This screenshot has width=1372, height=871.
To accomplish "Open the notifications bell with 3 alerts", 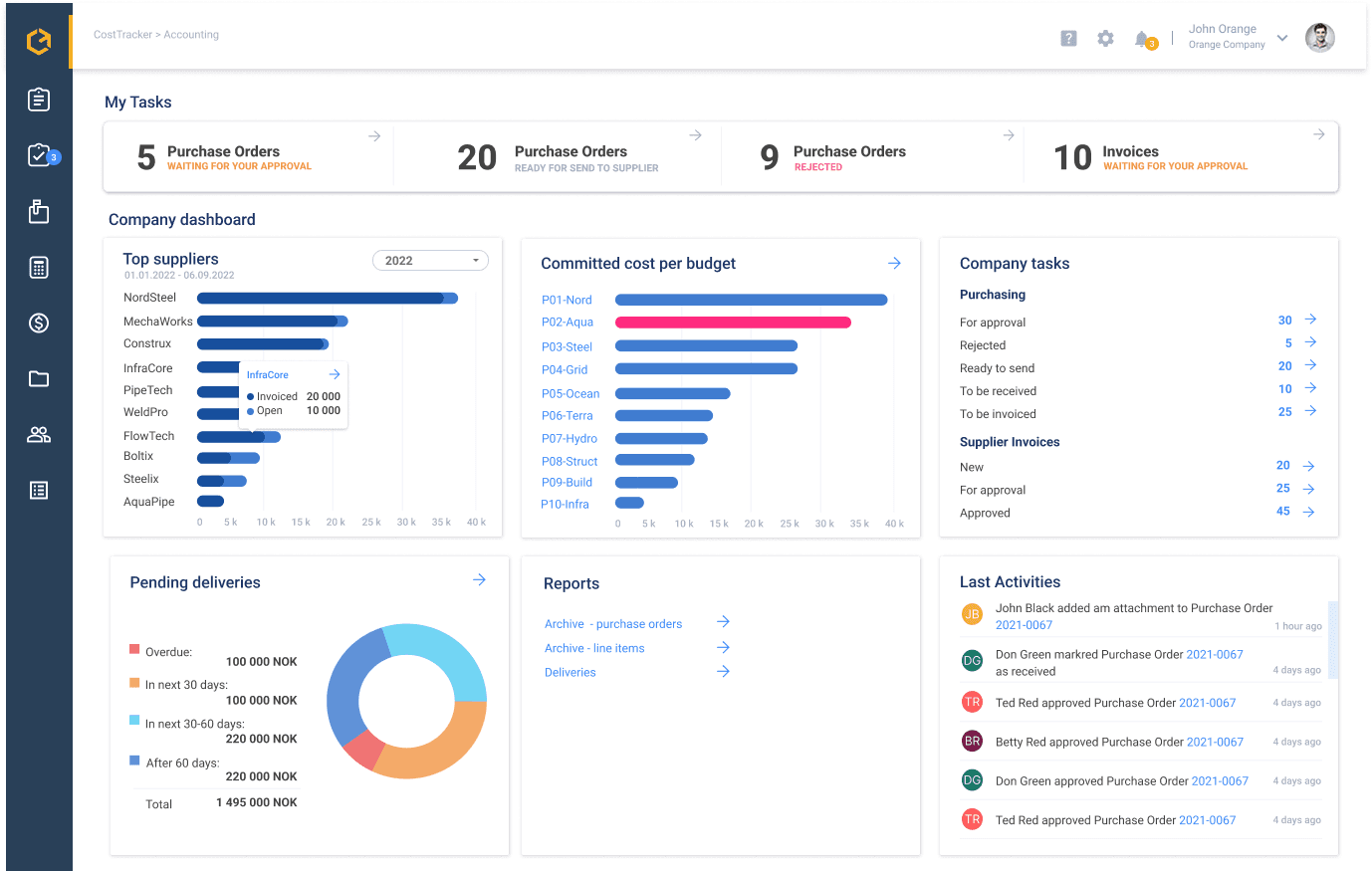I will point(1143,38).
